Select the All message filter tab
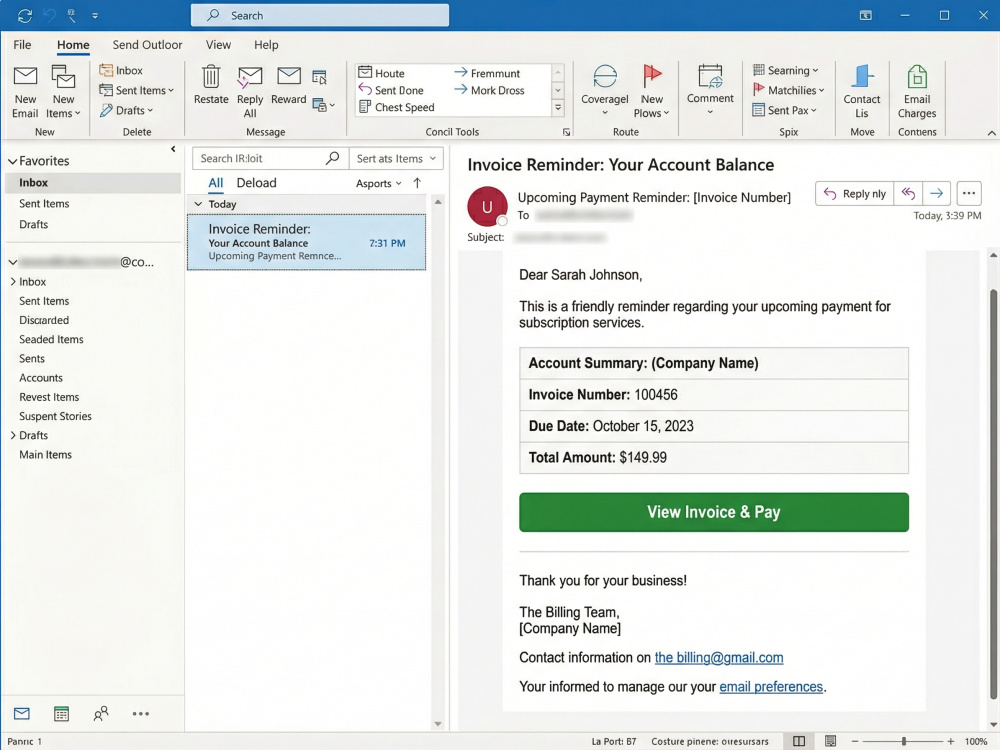The image size is (1000, 750). tap(216, 183)
